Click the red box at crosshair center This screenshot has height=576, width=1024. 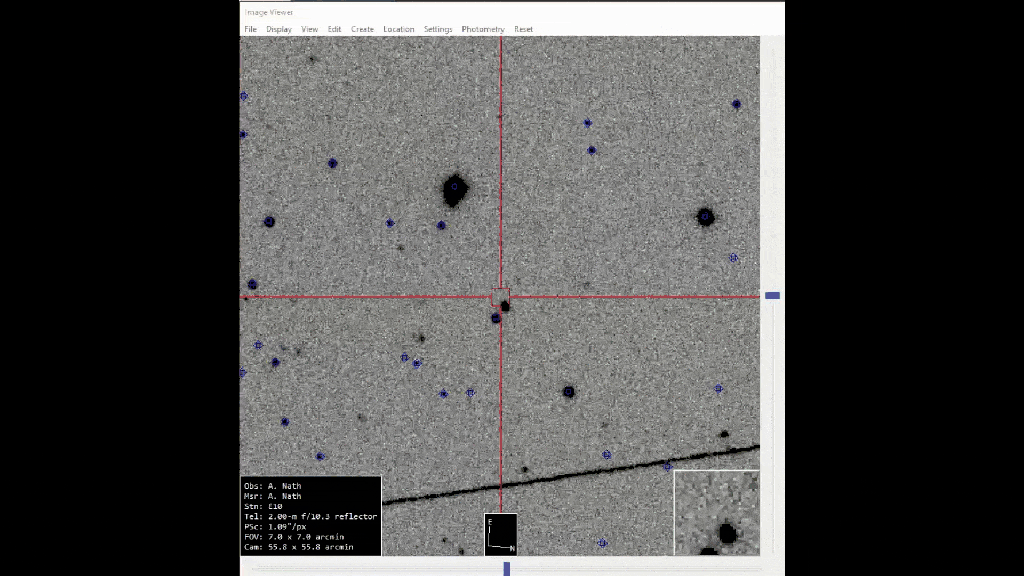click(501, 296)
